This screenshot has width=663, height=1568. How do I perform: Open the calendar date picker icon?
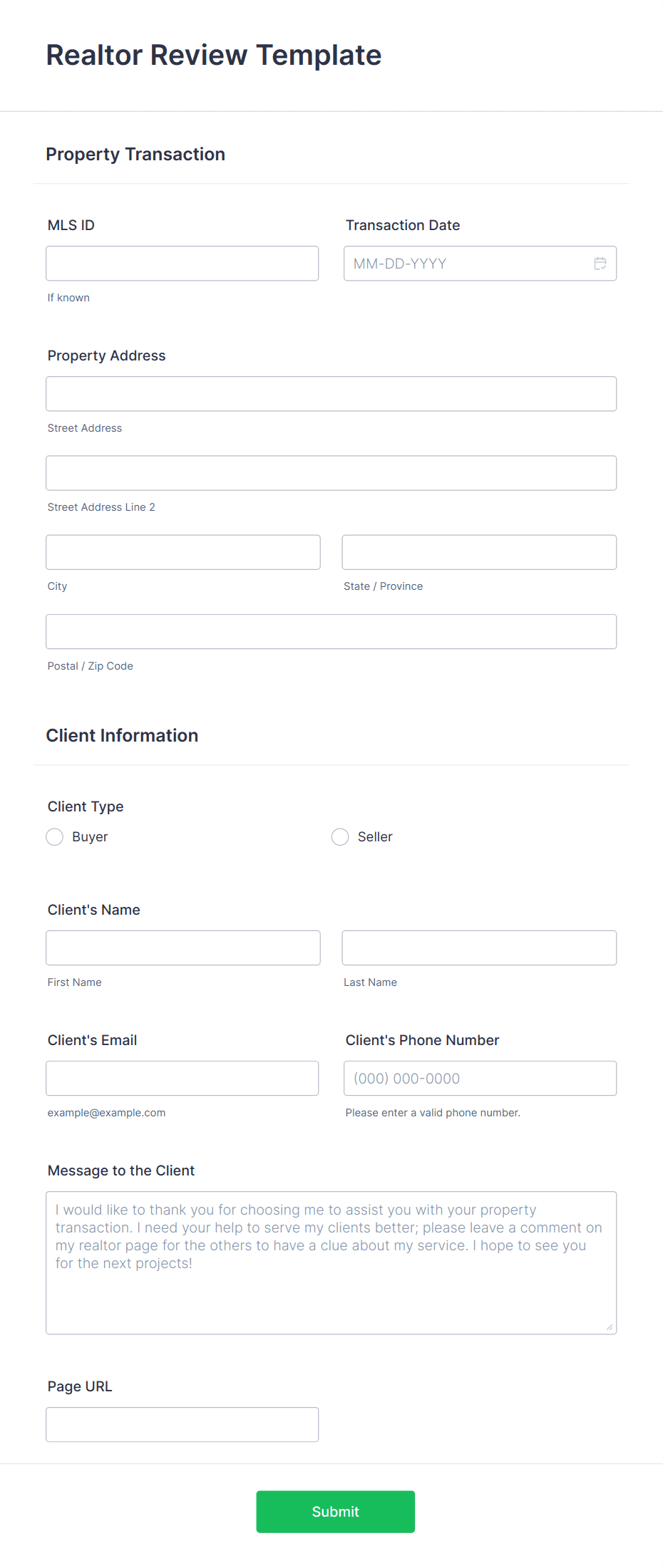[600, 264]
